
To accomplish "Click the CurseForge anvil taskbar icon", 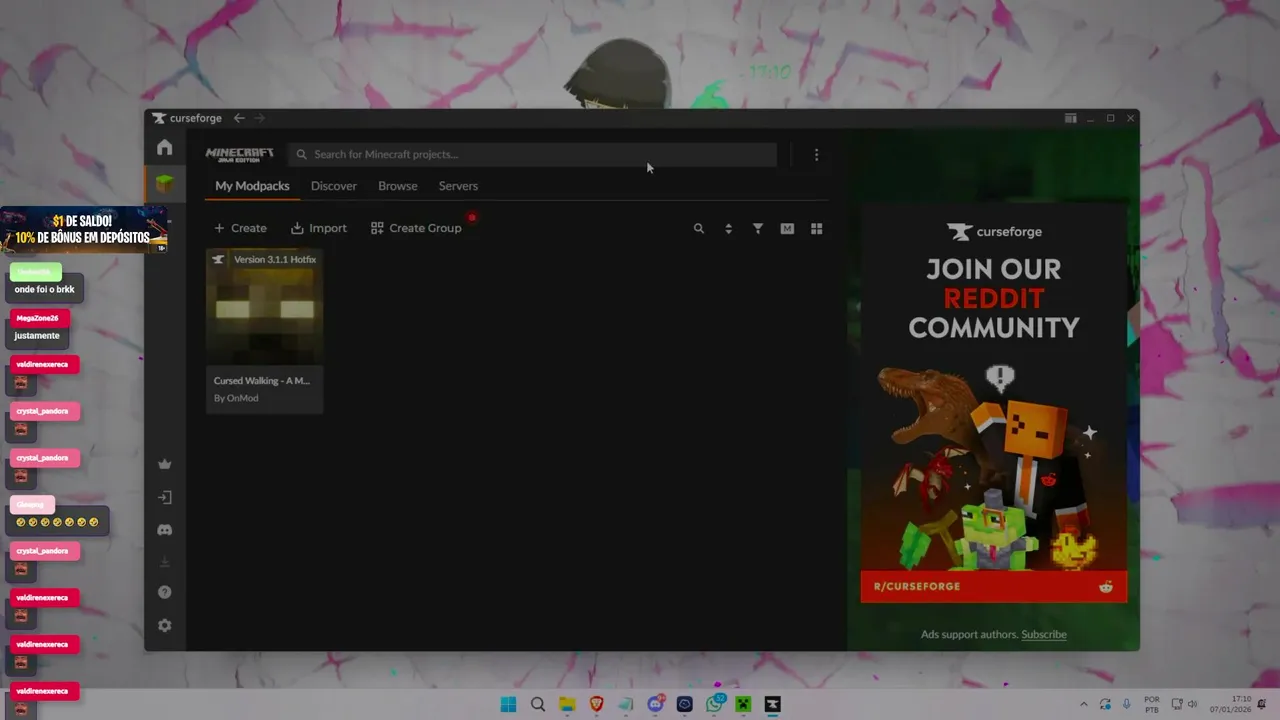I will (x=772, y=704).
